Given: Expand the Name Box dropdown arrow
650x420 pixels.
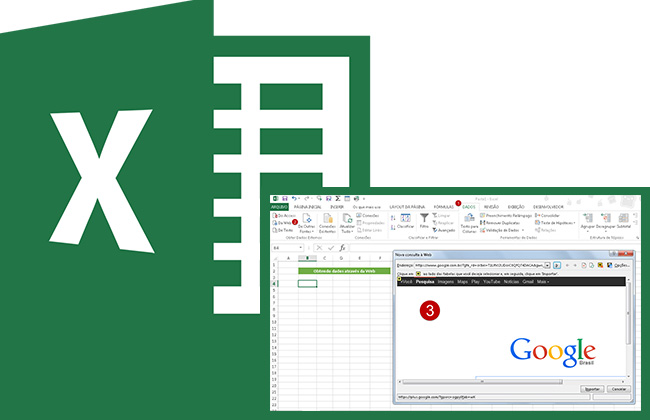Looking at the screenshot, I should coord(301,248).
